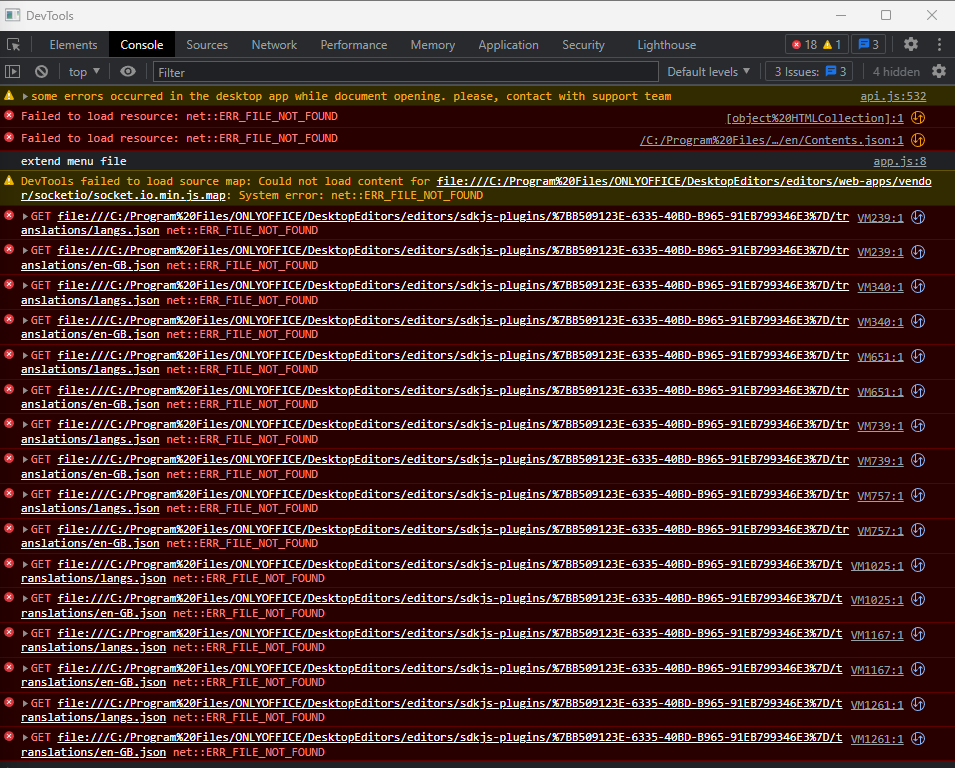This screenshot has height=768, width=955.
Task: Switch to the Performance tab
Action: pyautogui.click(x=354, y=45)
